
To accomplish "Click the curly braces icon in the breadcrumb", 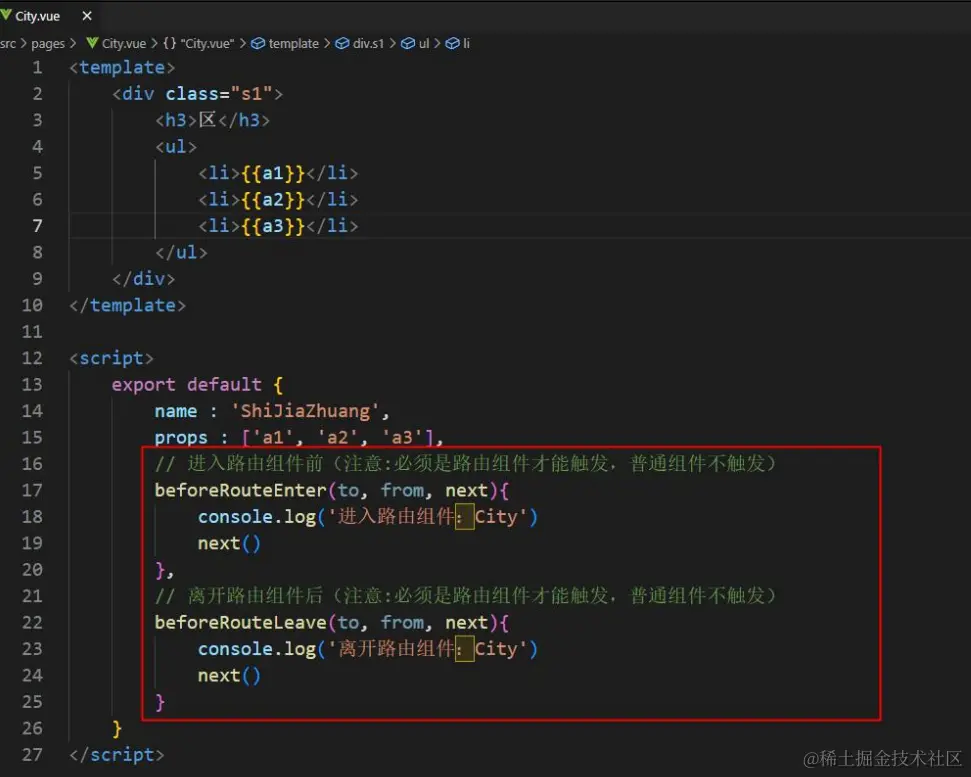I will [x=170, y=43].
